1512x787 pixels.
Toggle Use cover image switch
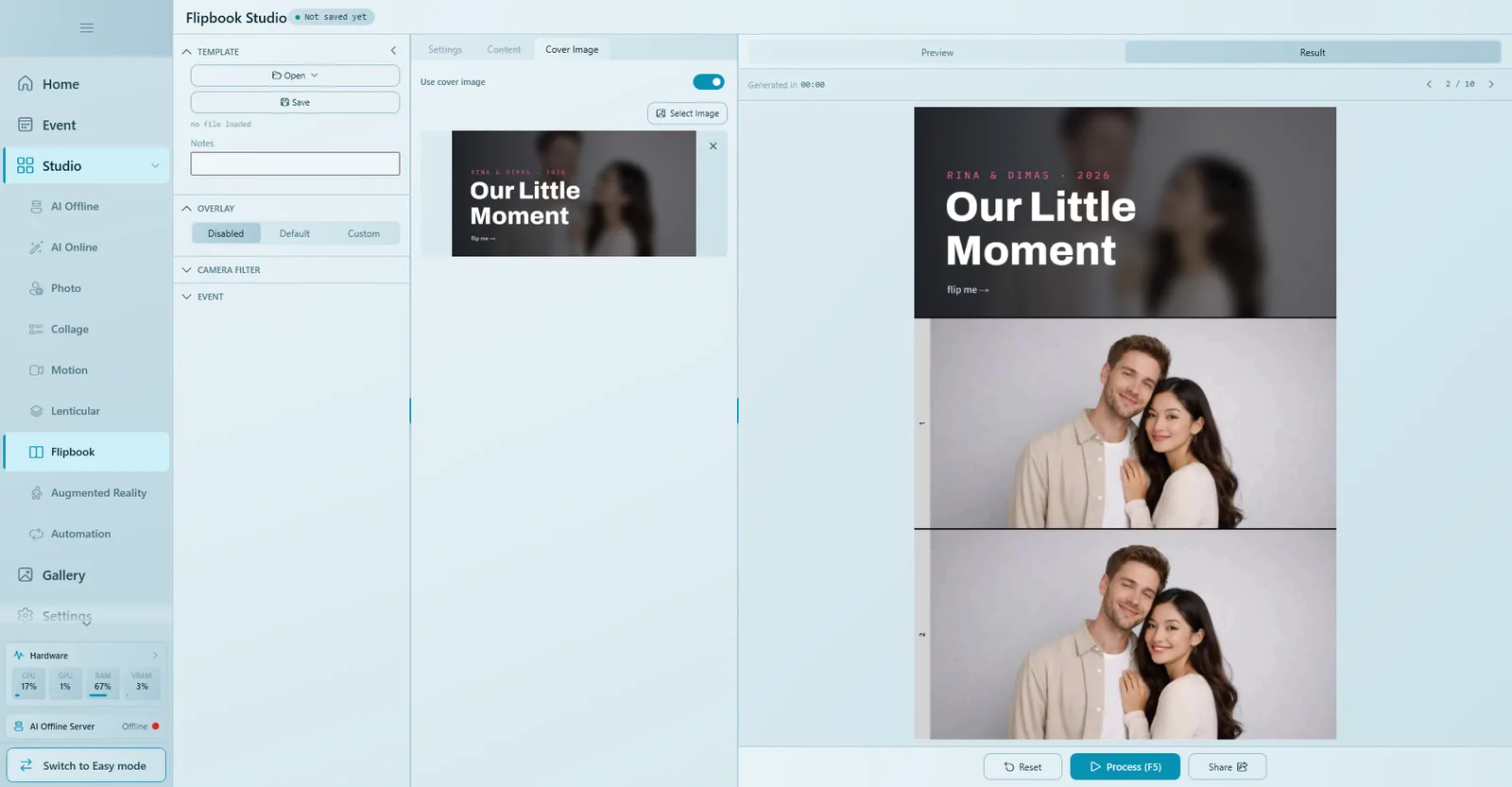coord(708,82)
